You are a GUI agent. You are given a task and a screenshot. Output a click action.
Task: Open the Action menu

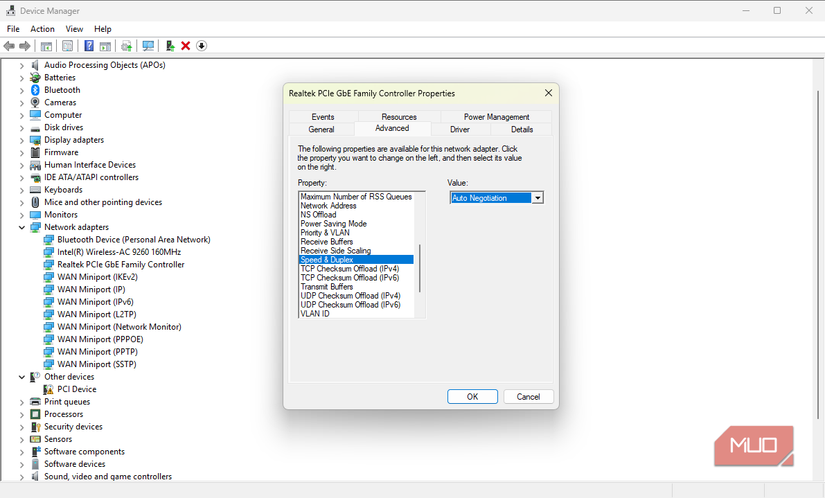[42, 29]
